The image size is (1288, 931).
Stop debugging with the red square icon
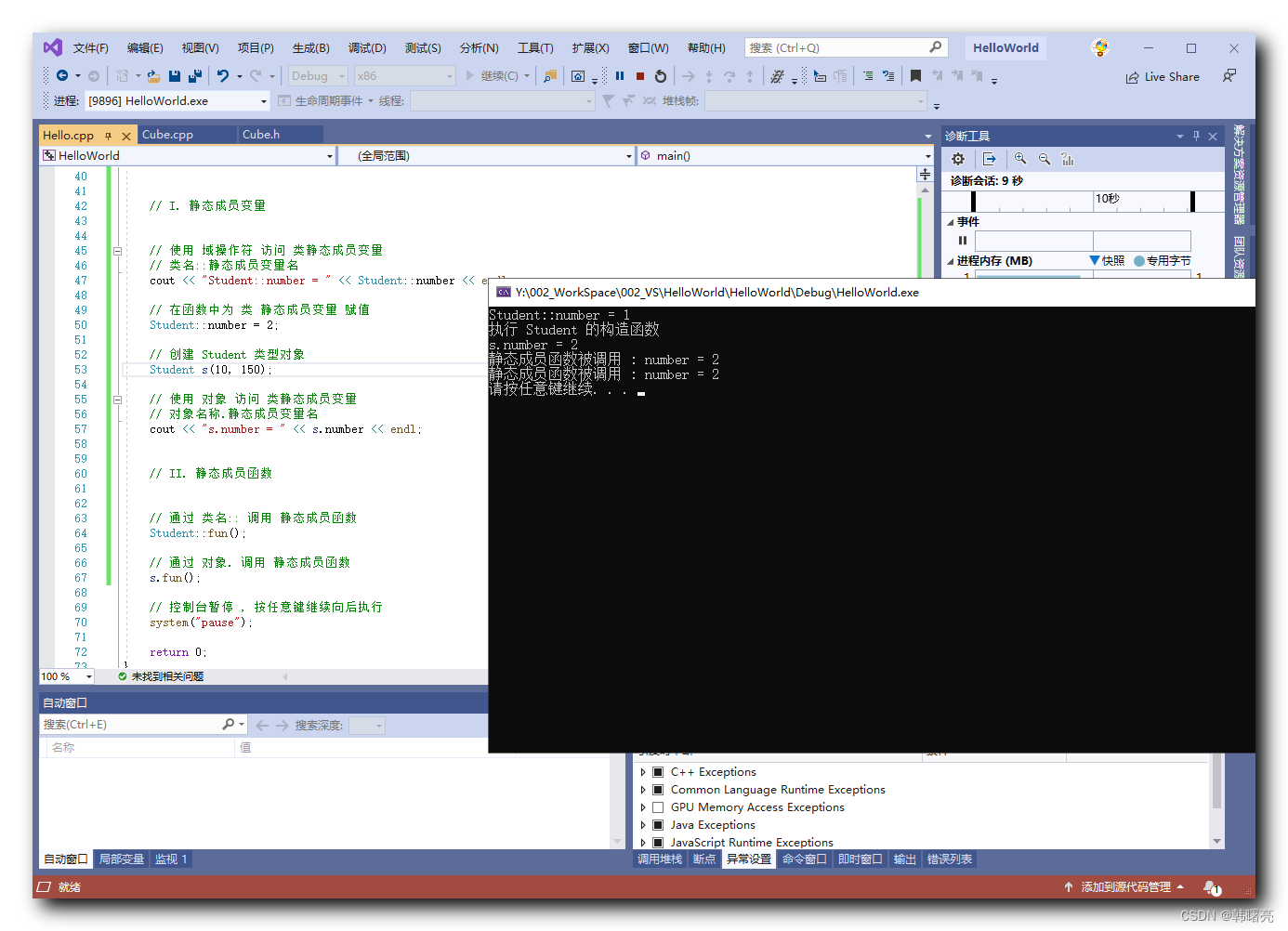[640, 76]
